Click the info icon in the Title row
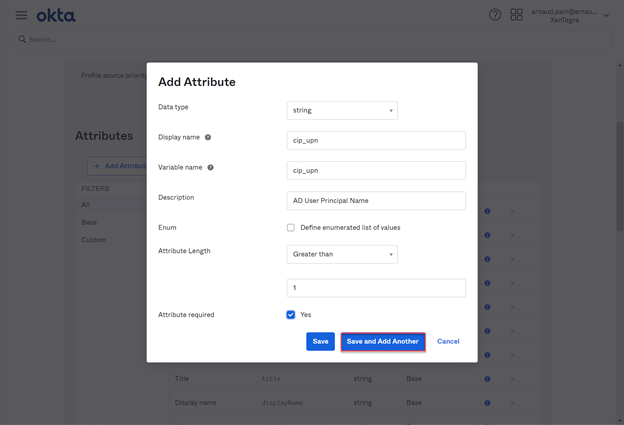Viewport: 624px width, 425px height. [x=487, y=379]
